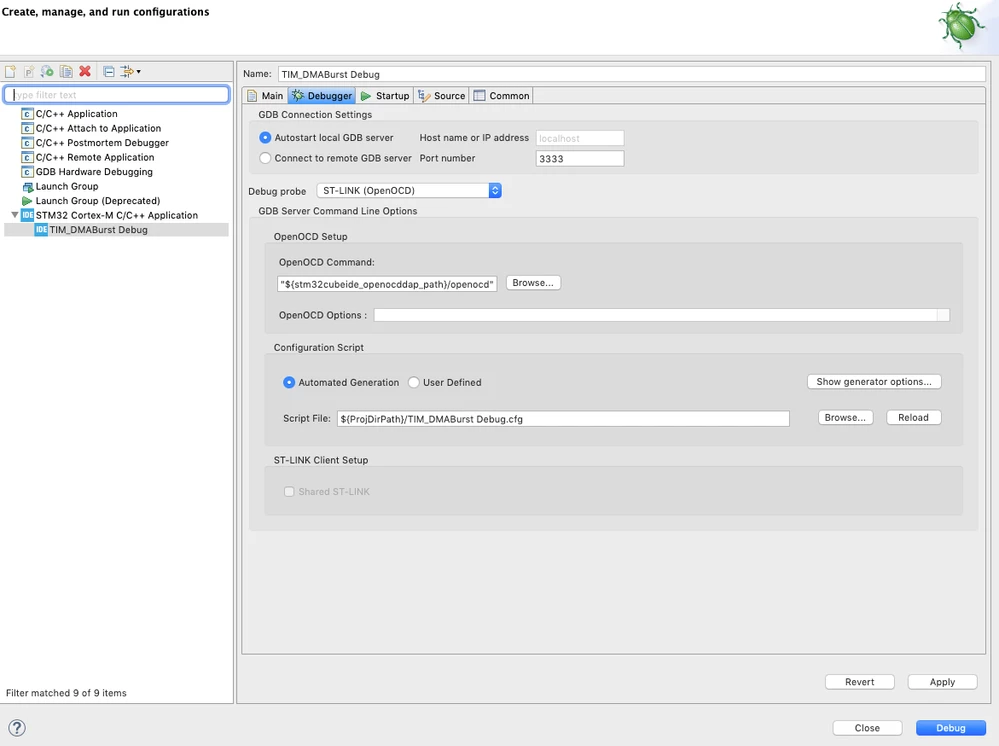Choose the User Defined script option
Screen dimensions: 999x746
413,382
